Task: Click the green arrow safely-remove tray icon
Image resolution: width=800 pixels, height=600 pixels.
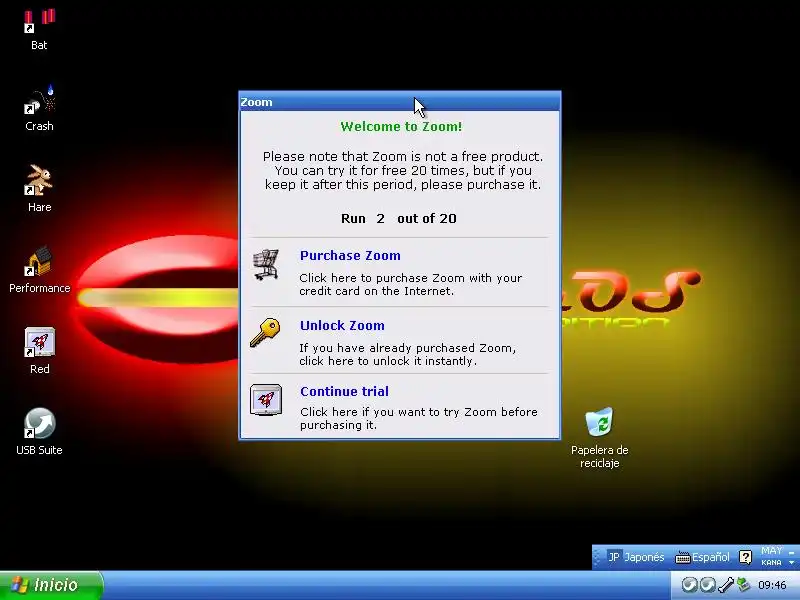Action: pos(743,585)
